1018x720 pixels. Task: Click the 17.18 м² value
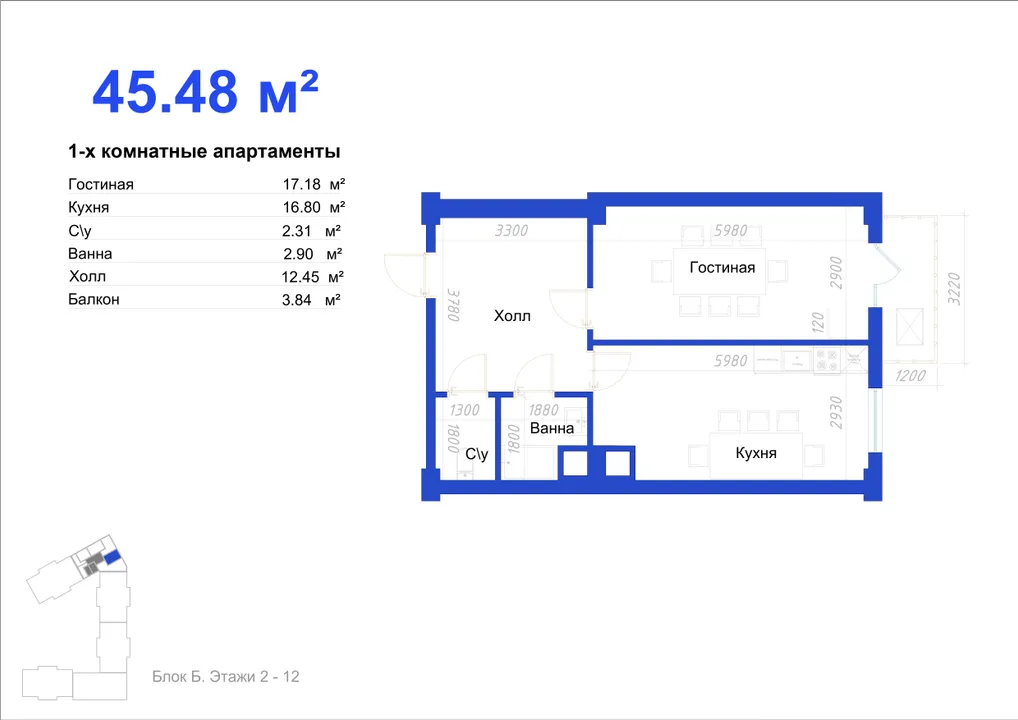coord(314,184)
